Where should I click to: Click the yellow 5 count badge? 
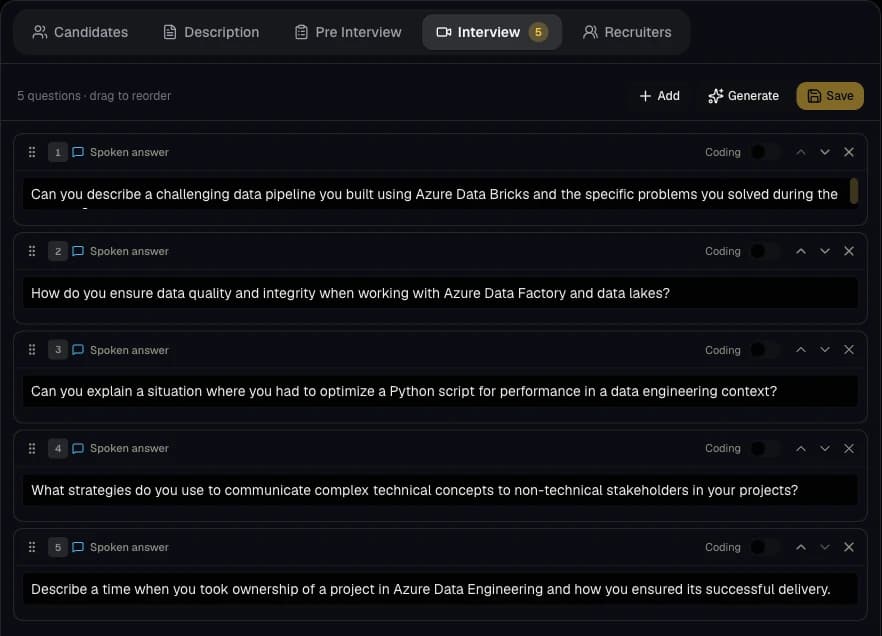coord(538,32)
